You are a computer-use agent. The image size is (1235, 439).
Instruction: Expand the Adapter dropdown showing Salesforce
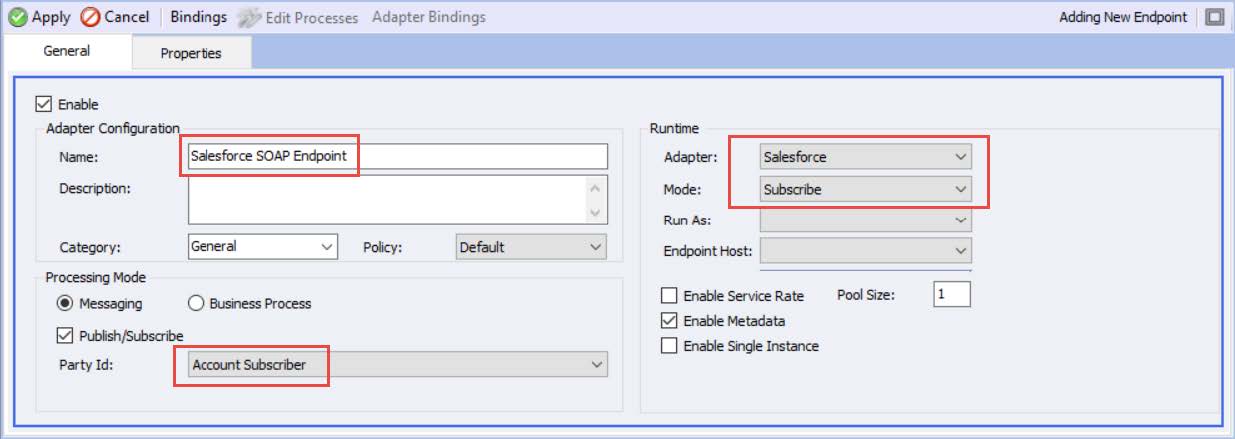[865, 157]
